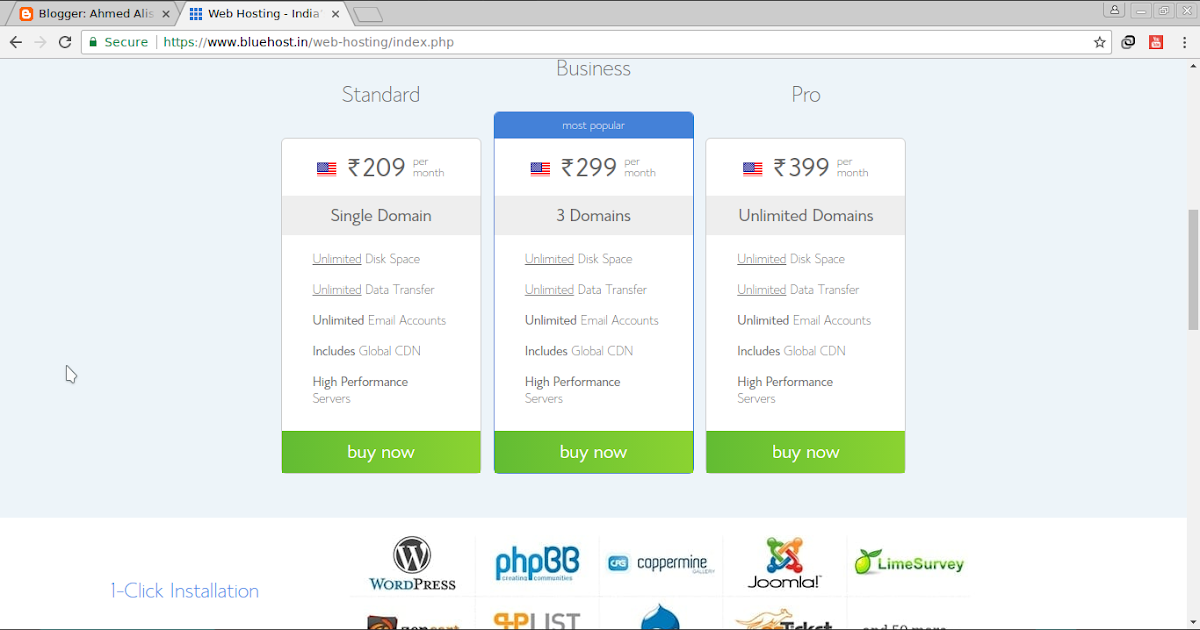Buy the Business plan now

click(x=594, y=452)
